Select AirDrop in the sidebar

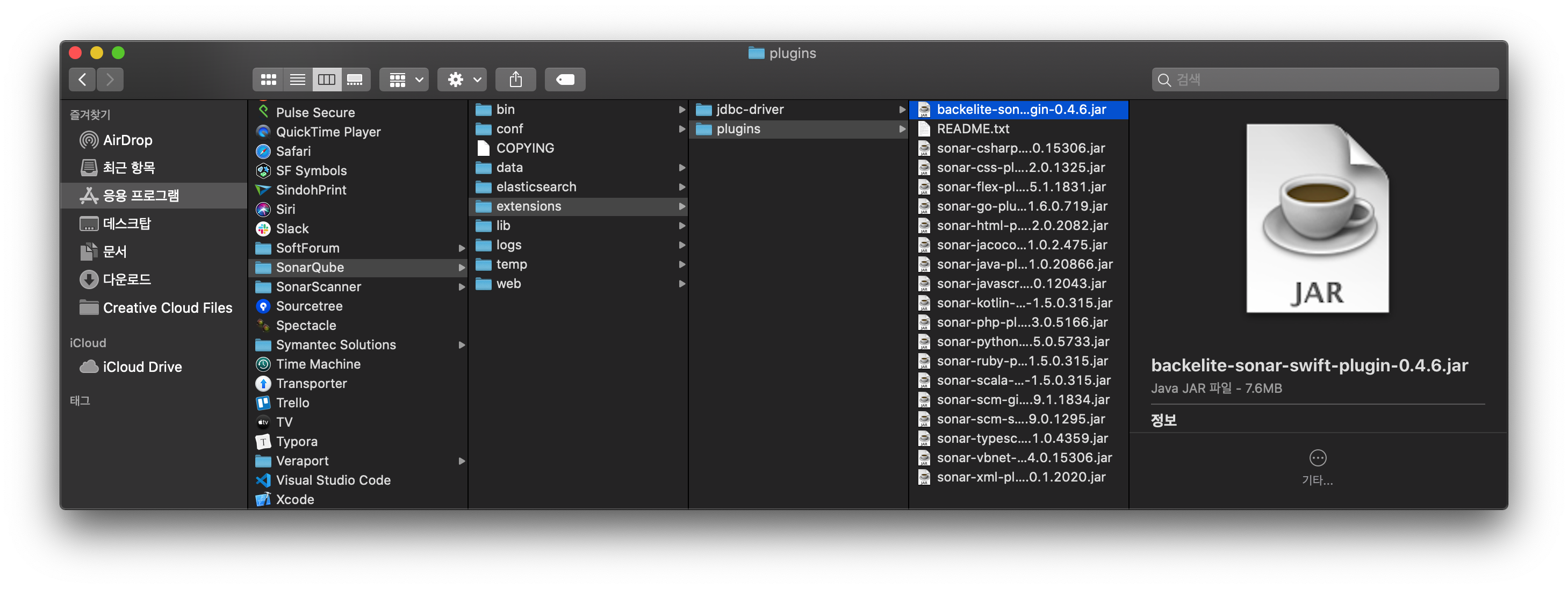pyautogui.click(x=127, y=140)
